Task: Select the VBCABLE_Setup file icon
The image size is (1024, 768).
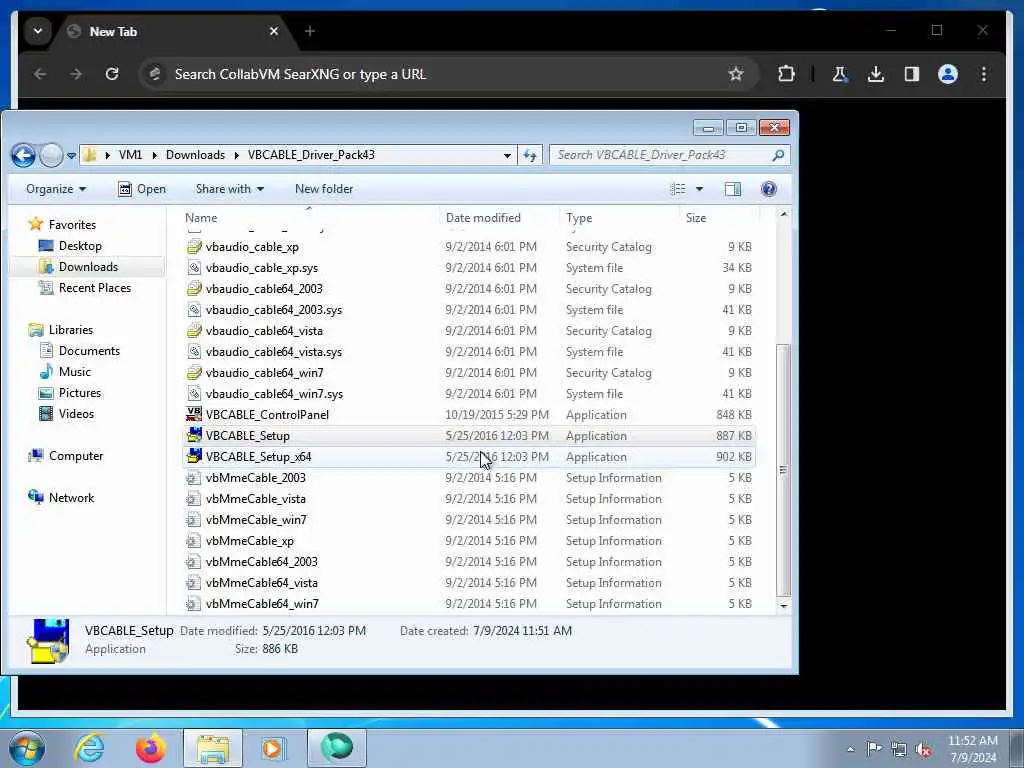Action: (194, 436)
